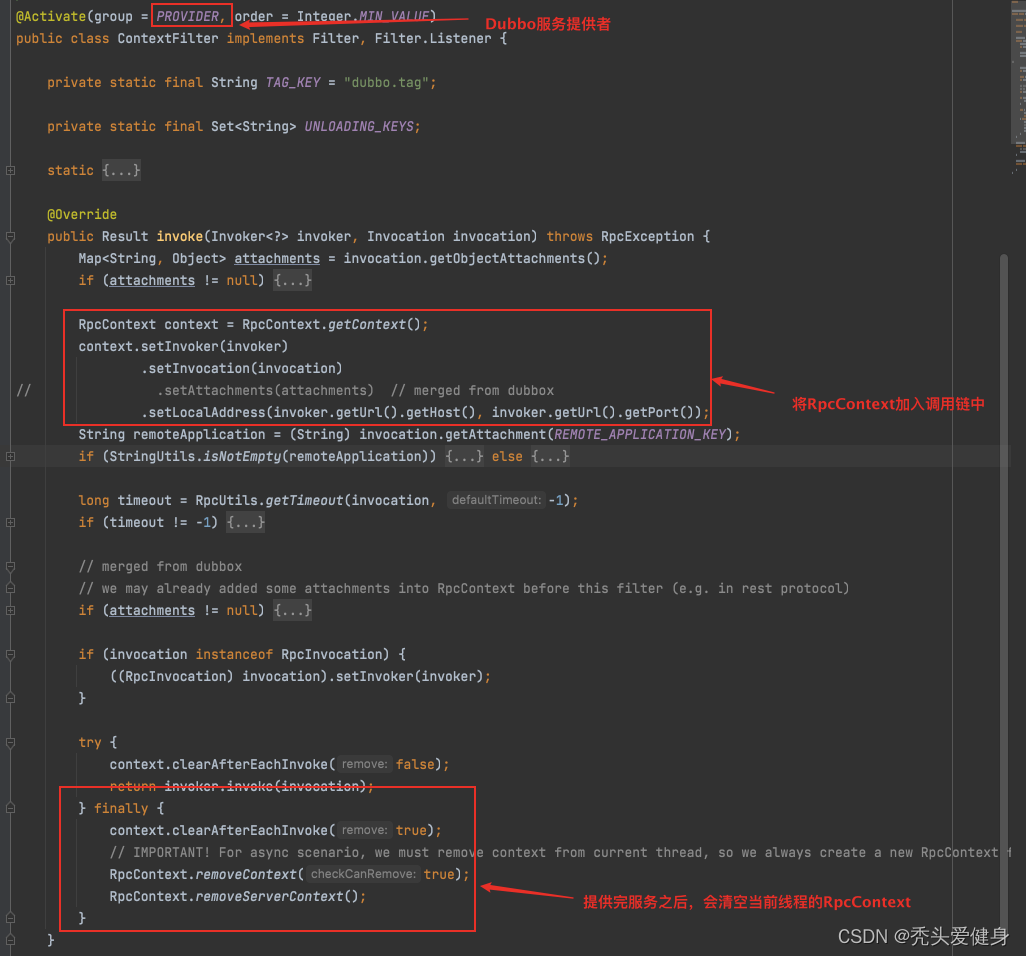Click gutter fold icon beside timeout != -1 line
This screenshot has height=956, width=1026.
[10, 523]
